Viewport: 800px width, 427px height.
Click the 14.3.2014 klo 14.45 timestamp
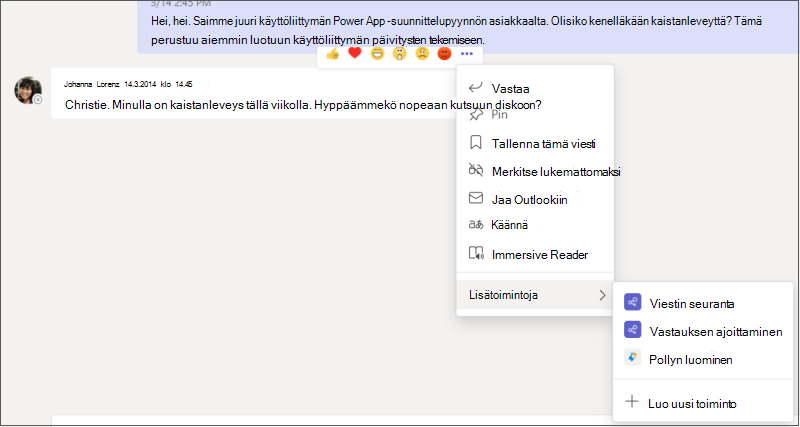(x=158, y=84)
